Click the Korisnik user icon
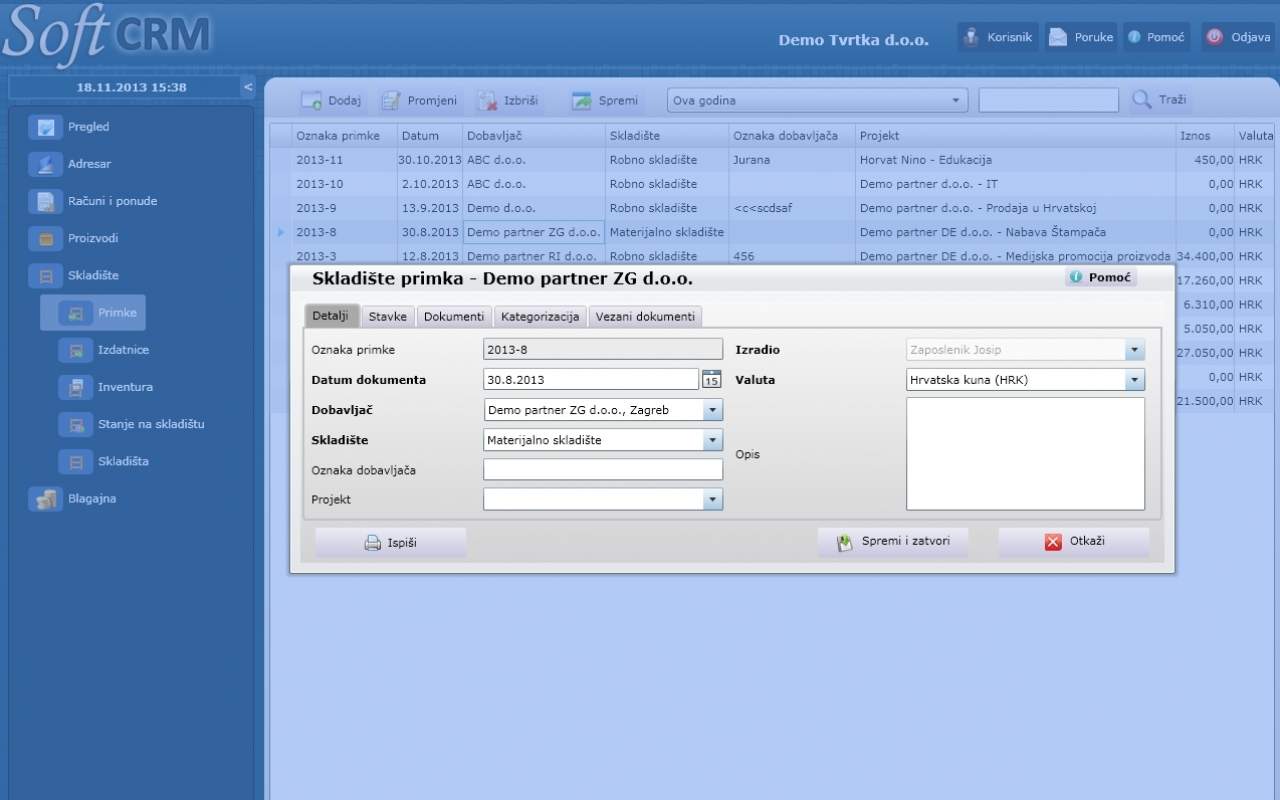 click(x=971, y=37)
